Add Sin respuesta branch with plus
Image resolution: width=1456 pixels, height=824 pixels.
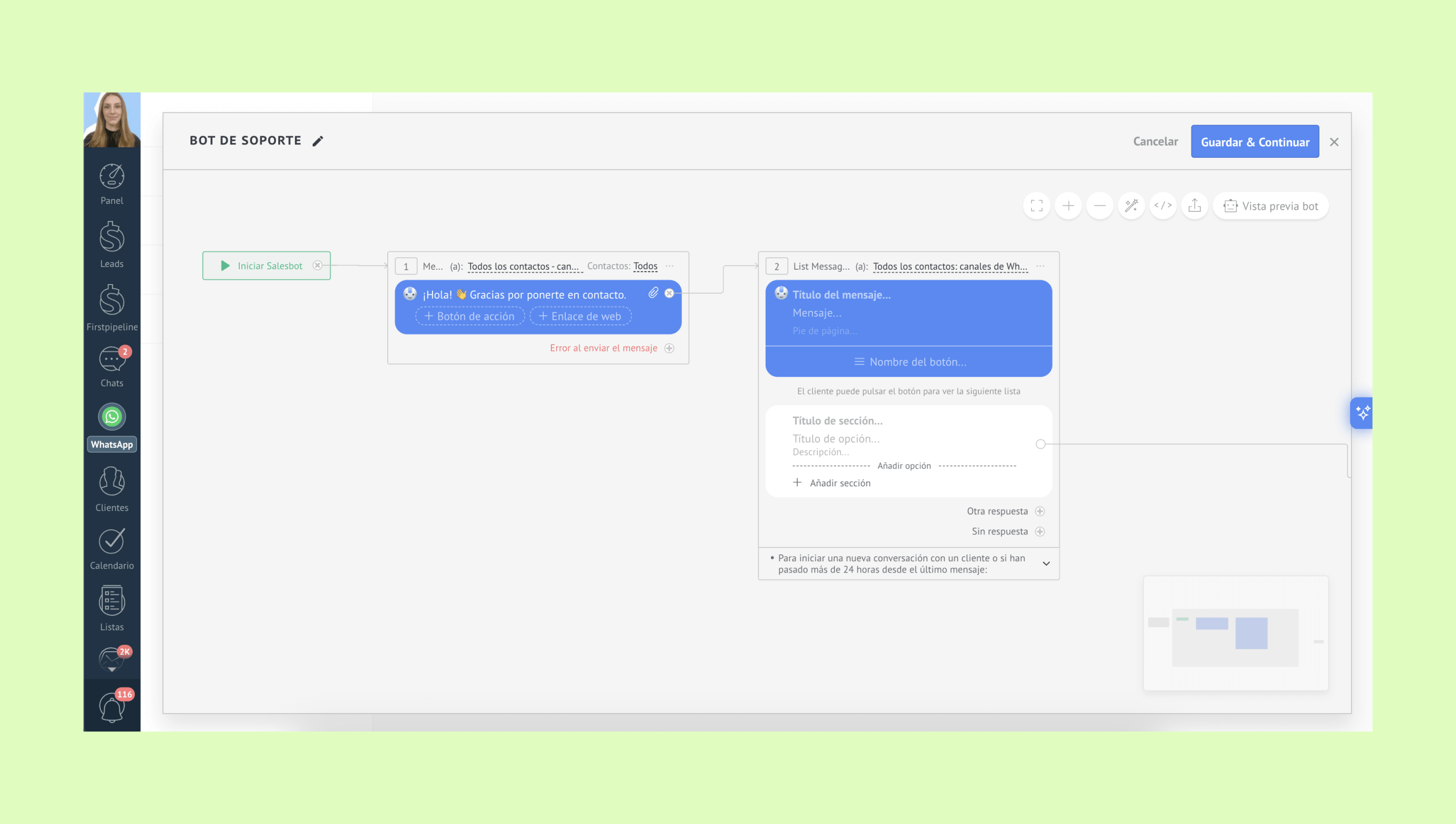pos(1040,531)
